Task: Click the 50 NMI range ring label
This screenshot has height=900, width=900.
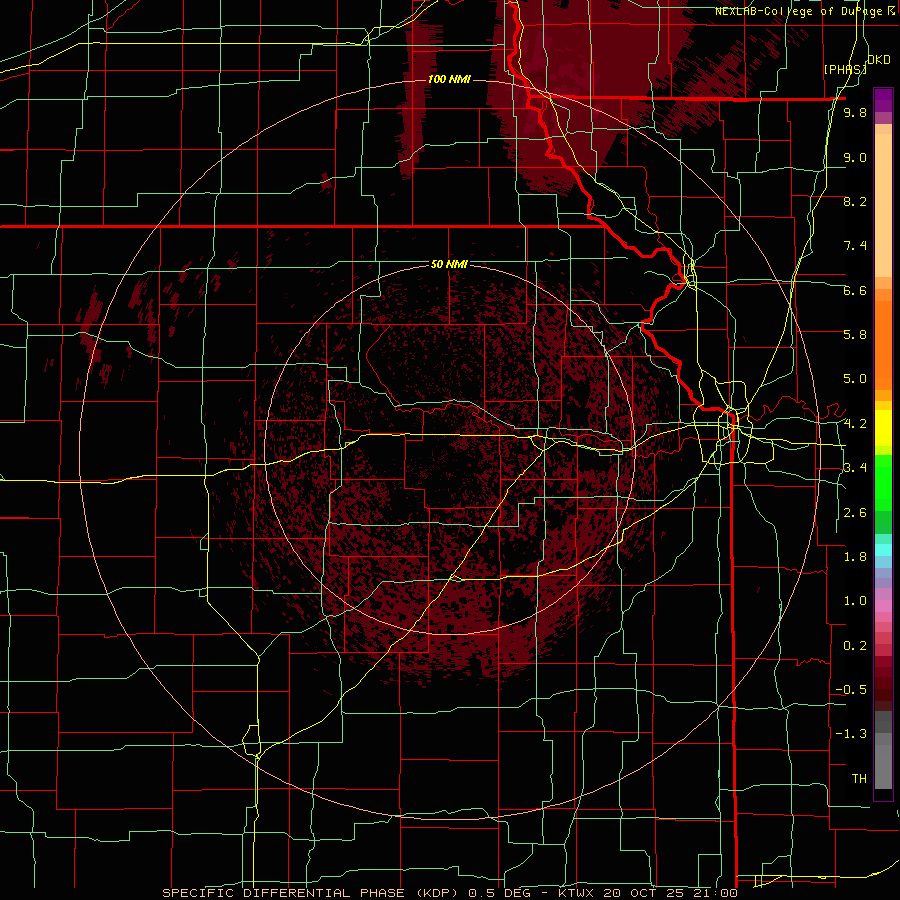Action: [449, 264]
